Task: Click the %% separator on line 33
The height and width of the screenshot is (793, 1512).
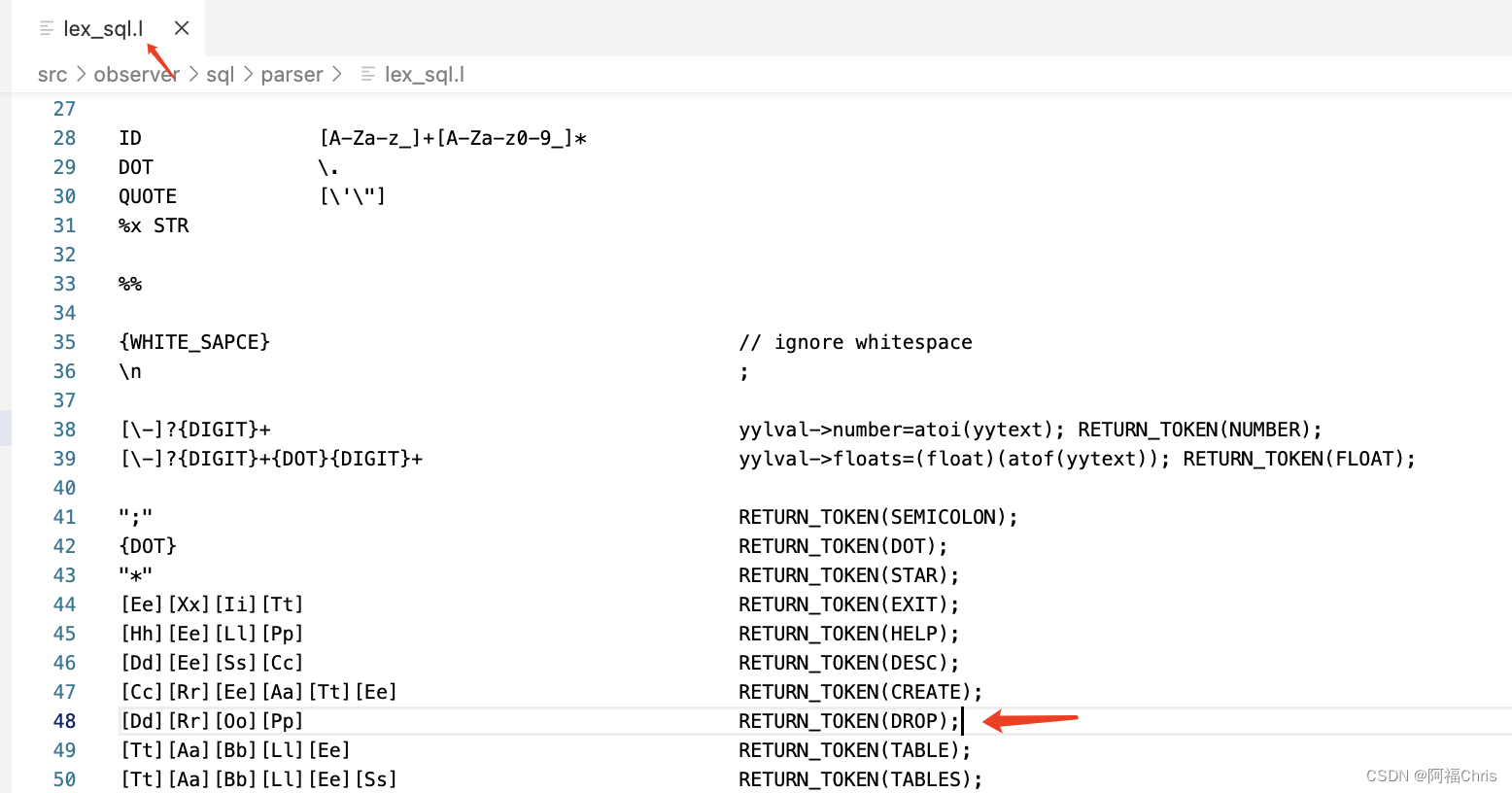Action: pyautogui.click(x=130, y=284)
